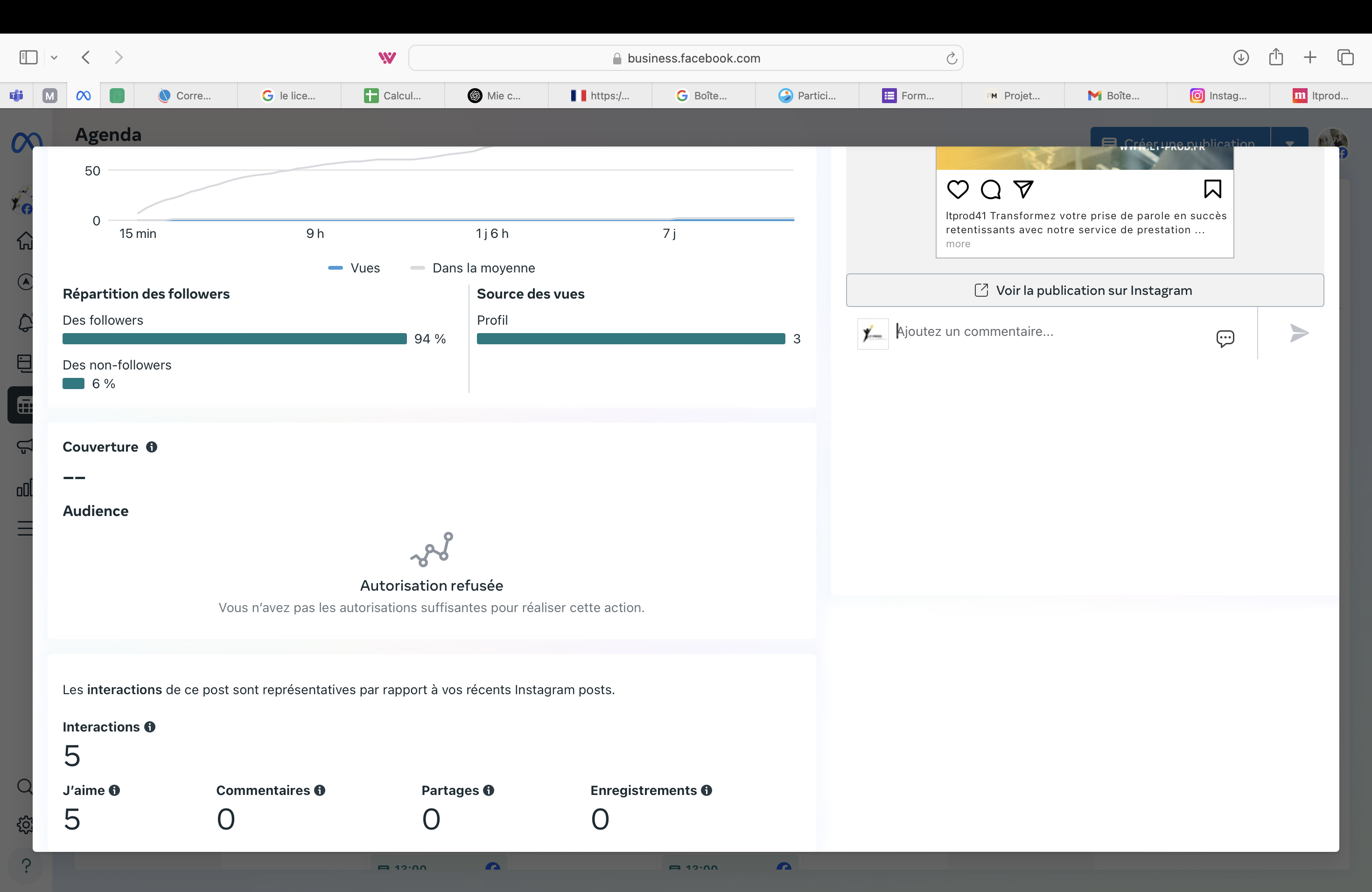Open saved replies icon in comment box

[1225, 338]
